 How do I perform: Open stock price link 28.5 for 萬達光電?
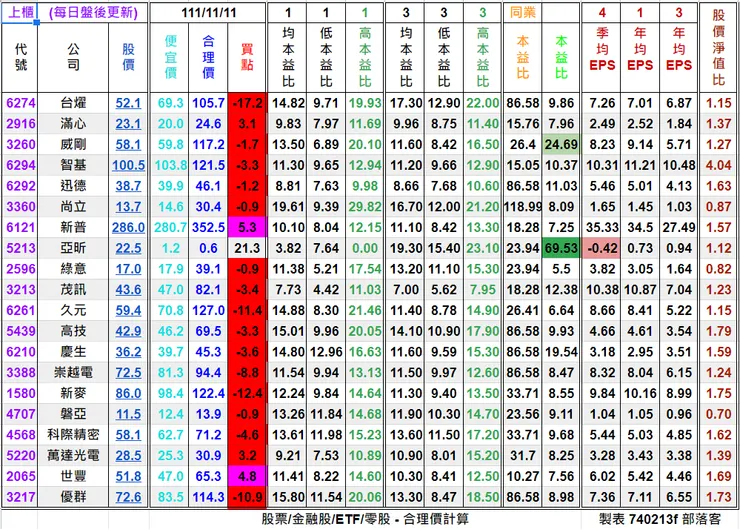click(x=128, y=455)
